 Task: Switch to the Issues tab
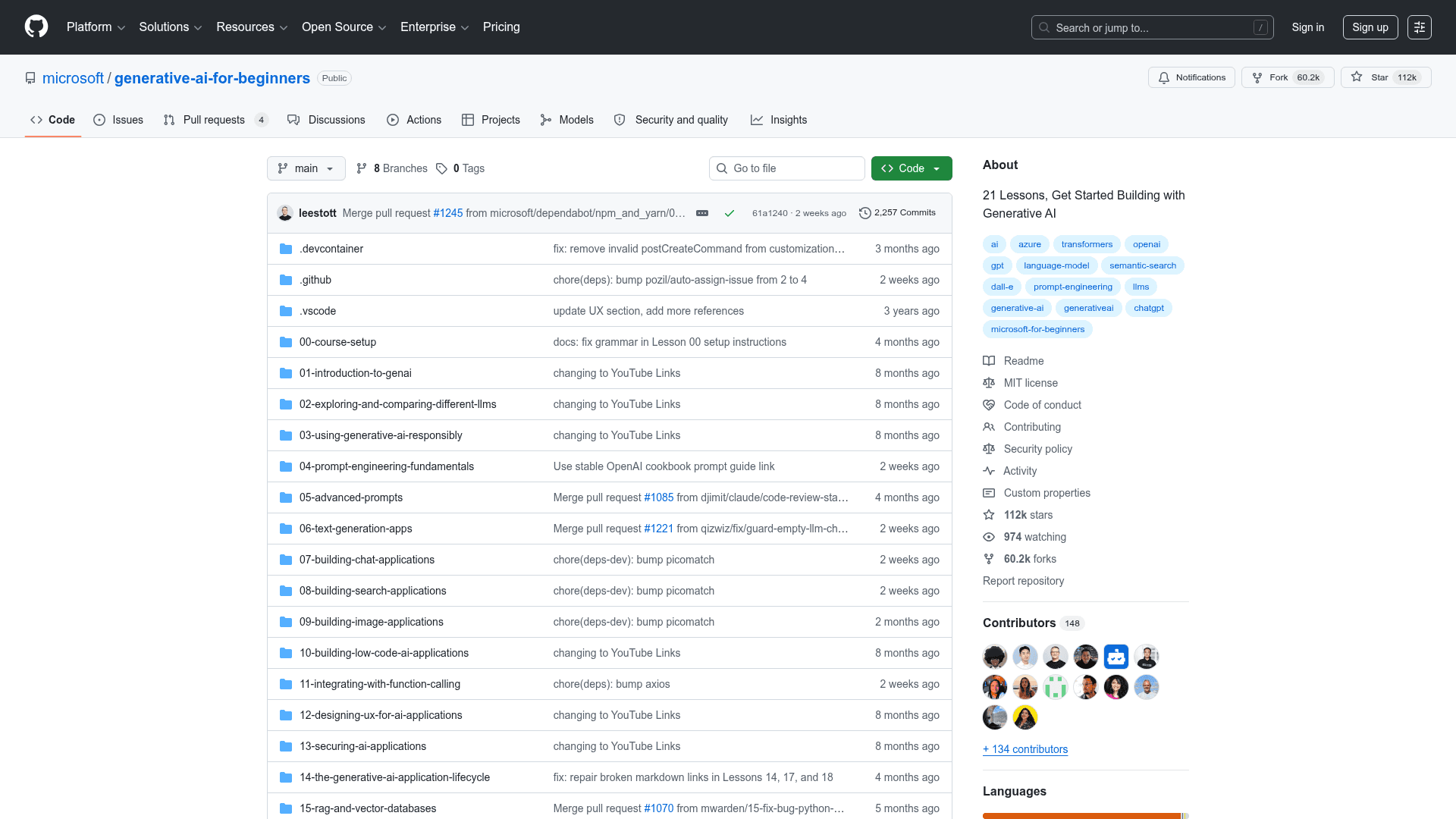118,120
